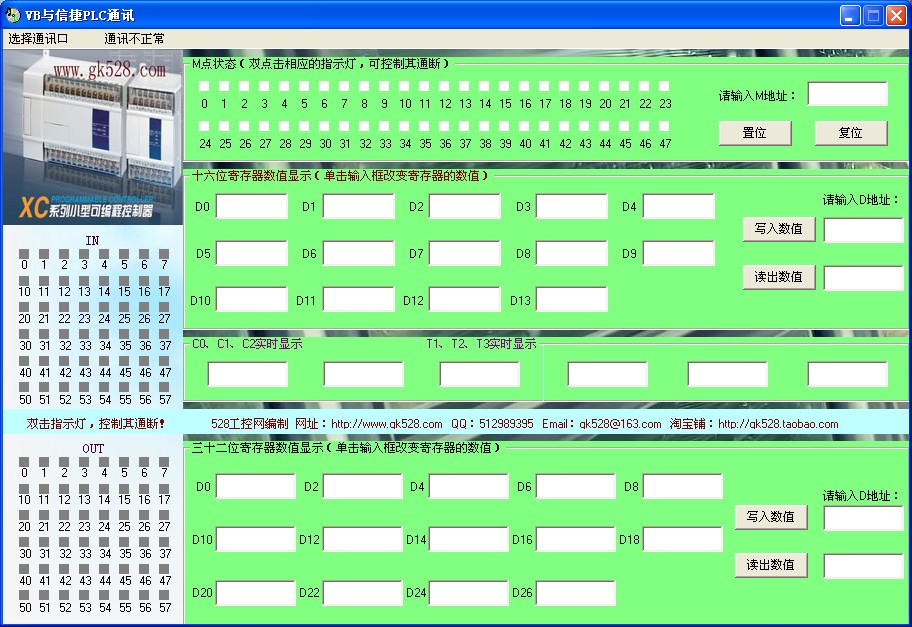Click the 16-bit register D5 field
The width and height of the screenshot is (912, 627).
[x=252, y=253]
